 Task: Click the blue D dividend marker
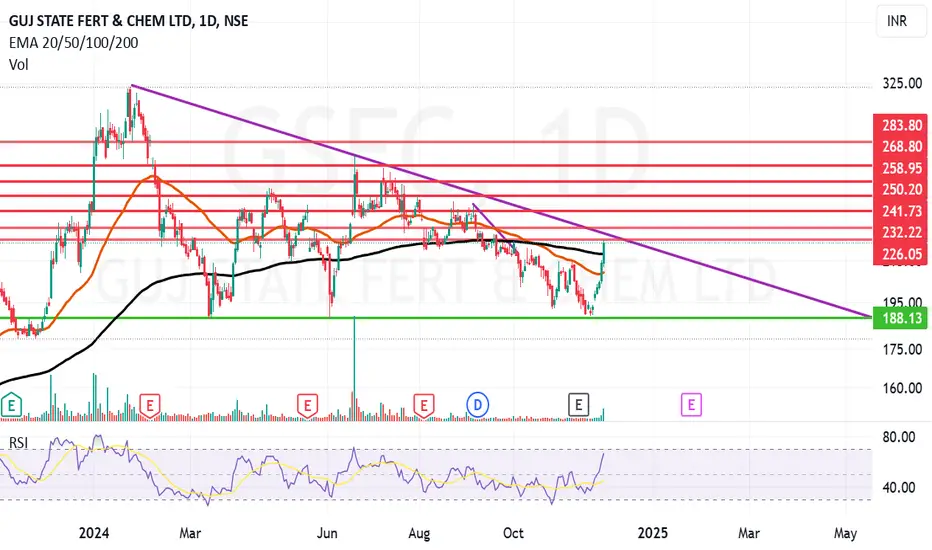tap(477, 405)
